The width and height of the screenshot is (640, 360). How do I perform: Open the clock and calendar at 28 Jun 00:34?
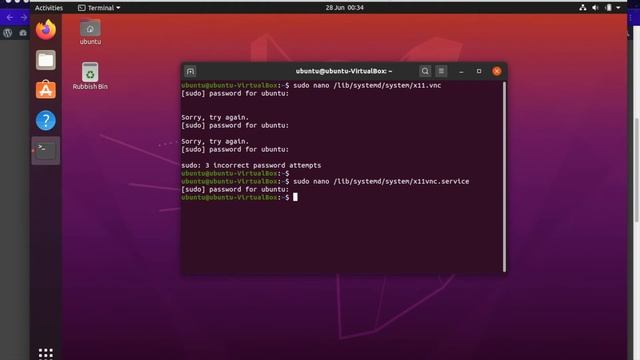pos(344,8)
